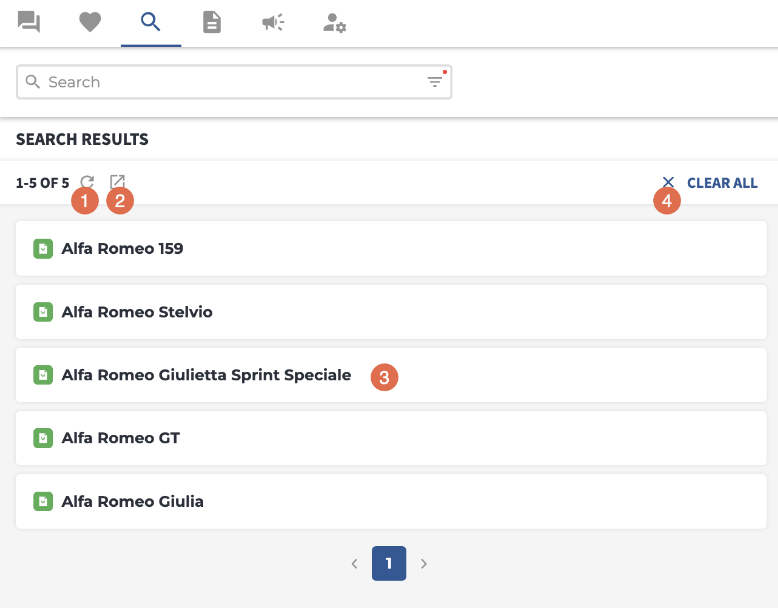Open the Alfa Romeo Stelvio result
778x608 pixels.
point(391,312)
